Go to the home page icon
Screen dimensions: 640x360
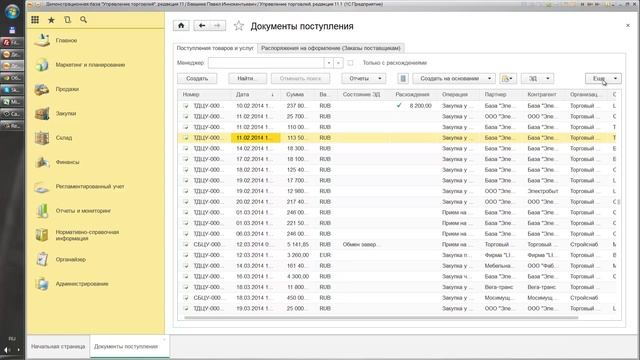tap(181, 26)
